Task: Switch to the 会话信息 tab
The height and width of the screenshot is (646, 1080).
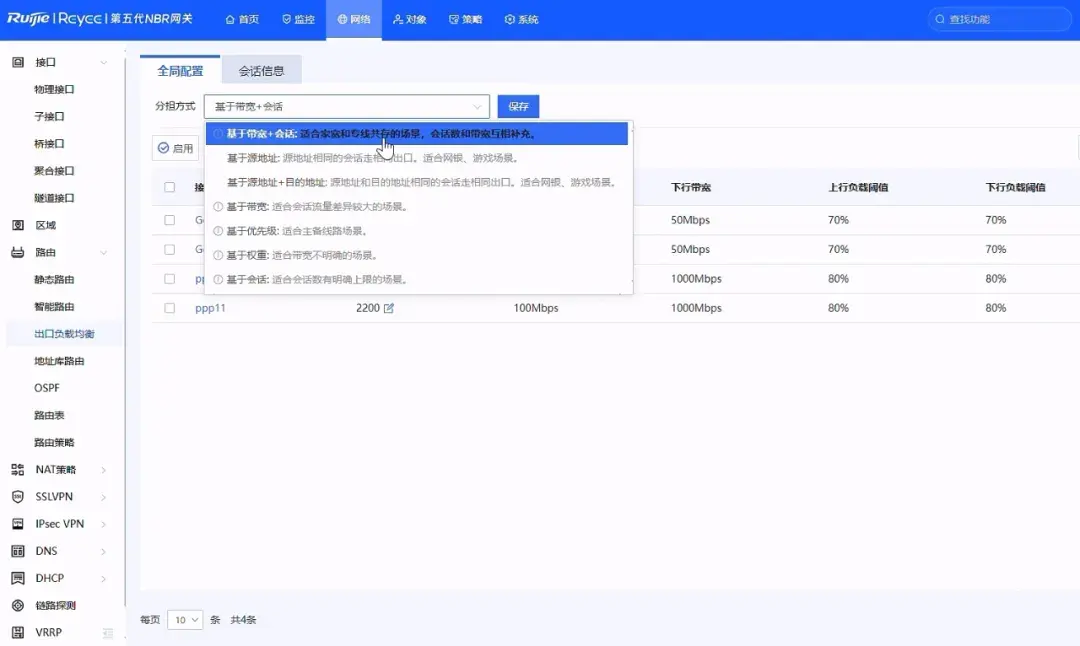Action: [x=261, y=70]
